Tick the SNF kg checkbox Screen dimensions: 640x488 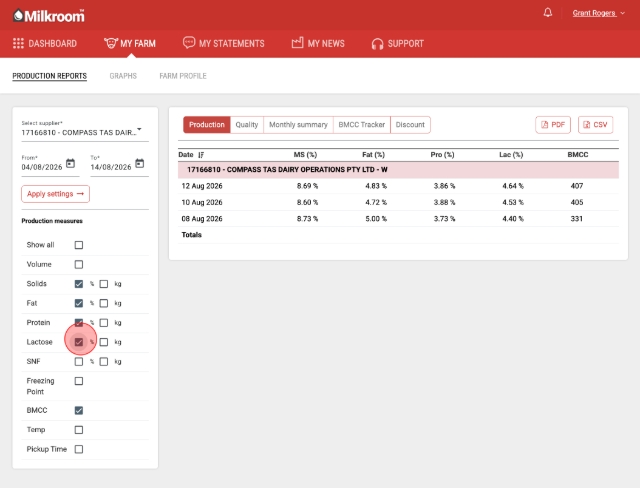pyautogui.click(x=104, y=362)
